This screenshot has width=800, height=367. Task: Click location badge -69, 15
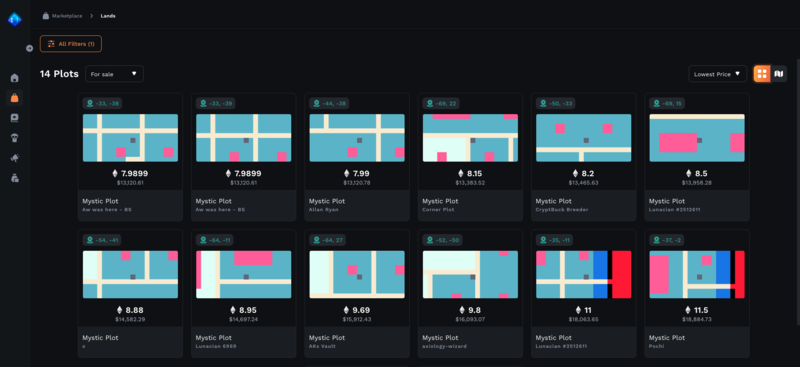pyautogui.click(x=666, y=104)
